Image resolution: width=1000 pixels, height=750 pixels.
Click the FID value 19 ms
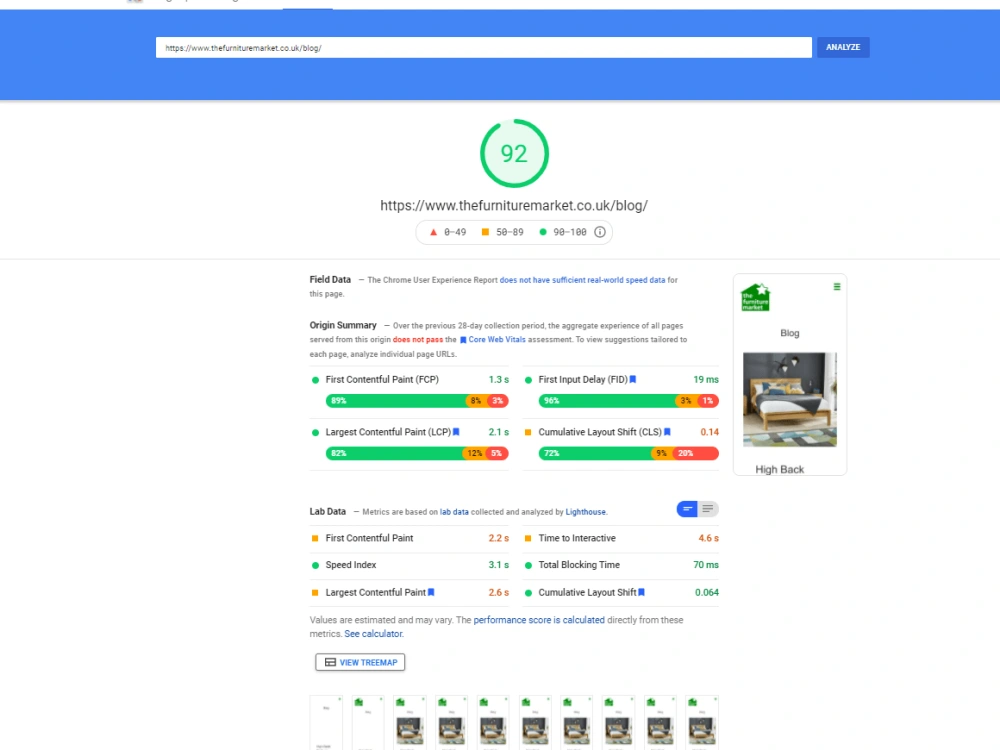tap(706, 379)
